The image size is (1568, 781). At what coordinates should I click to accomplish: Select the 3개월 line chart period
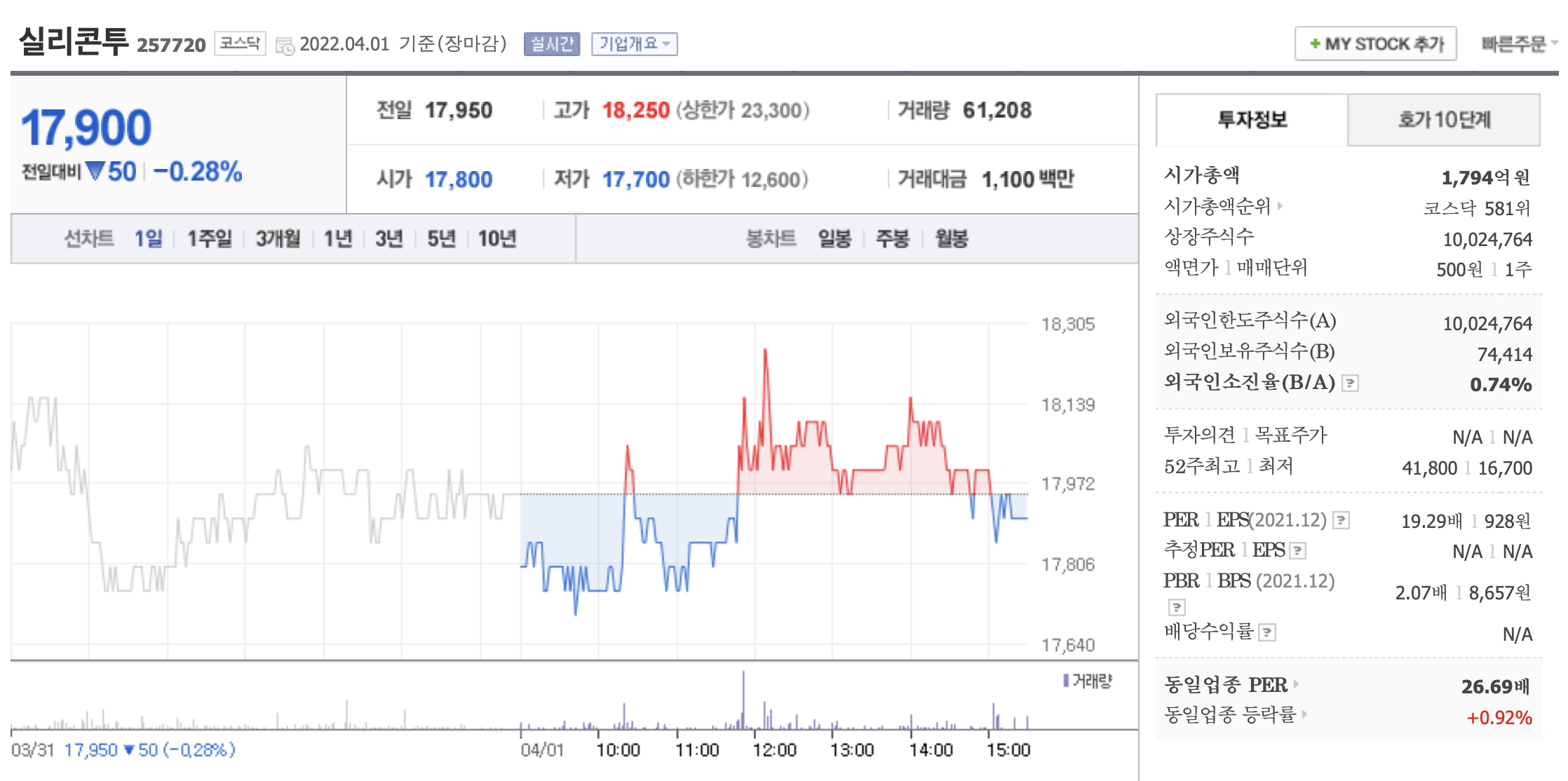[277, 239]
